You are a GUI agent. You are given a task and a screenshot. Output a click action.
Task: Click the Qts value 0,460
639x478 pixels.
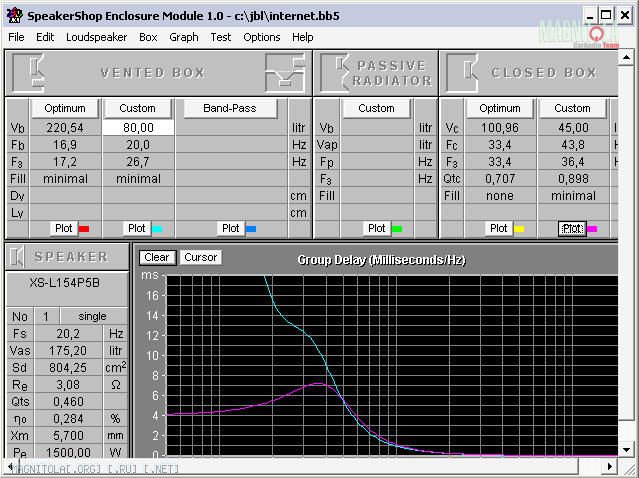(x=68, y=402)
